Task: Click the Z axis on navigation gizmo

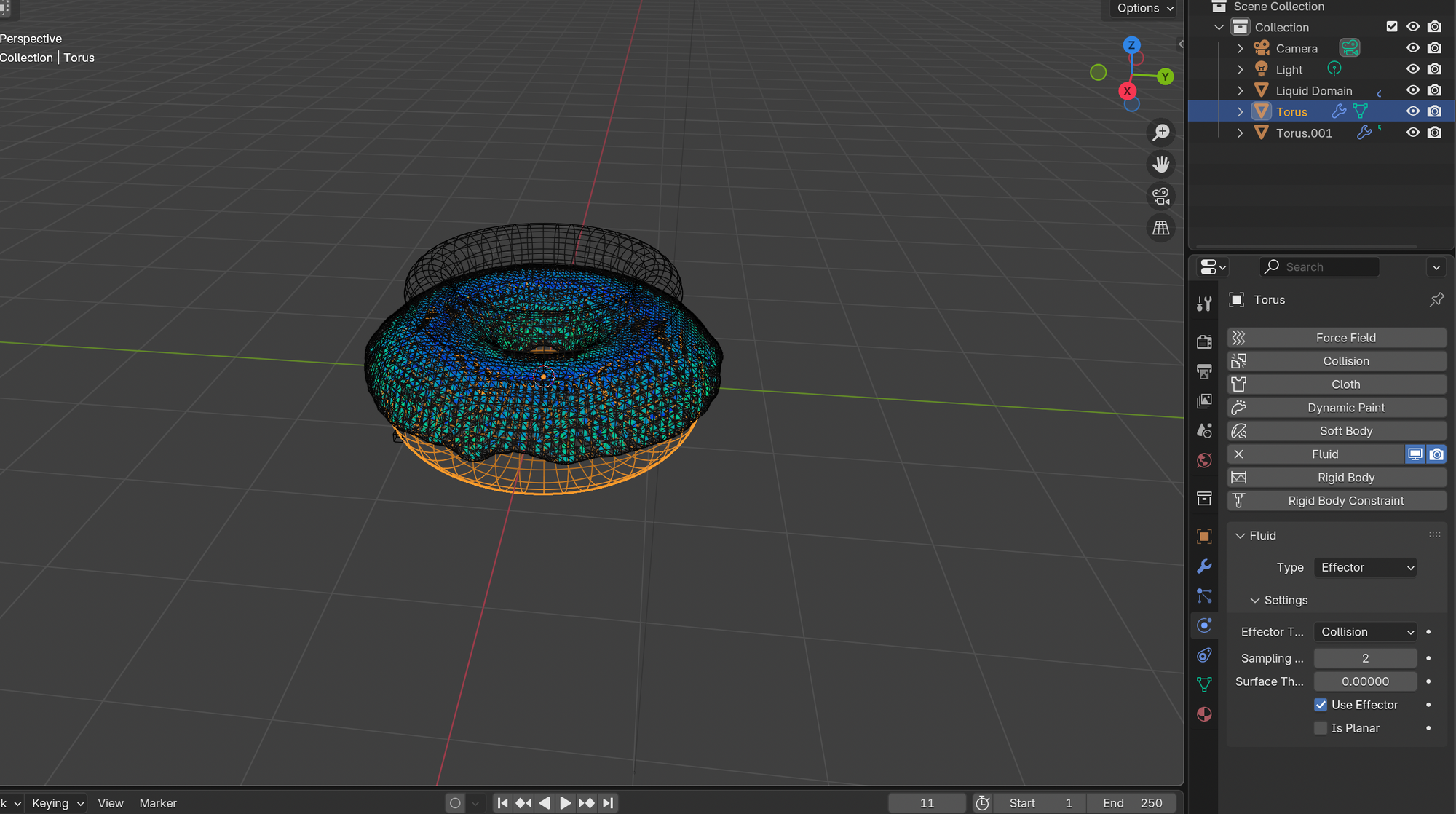Action: [1131, 45]
